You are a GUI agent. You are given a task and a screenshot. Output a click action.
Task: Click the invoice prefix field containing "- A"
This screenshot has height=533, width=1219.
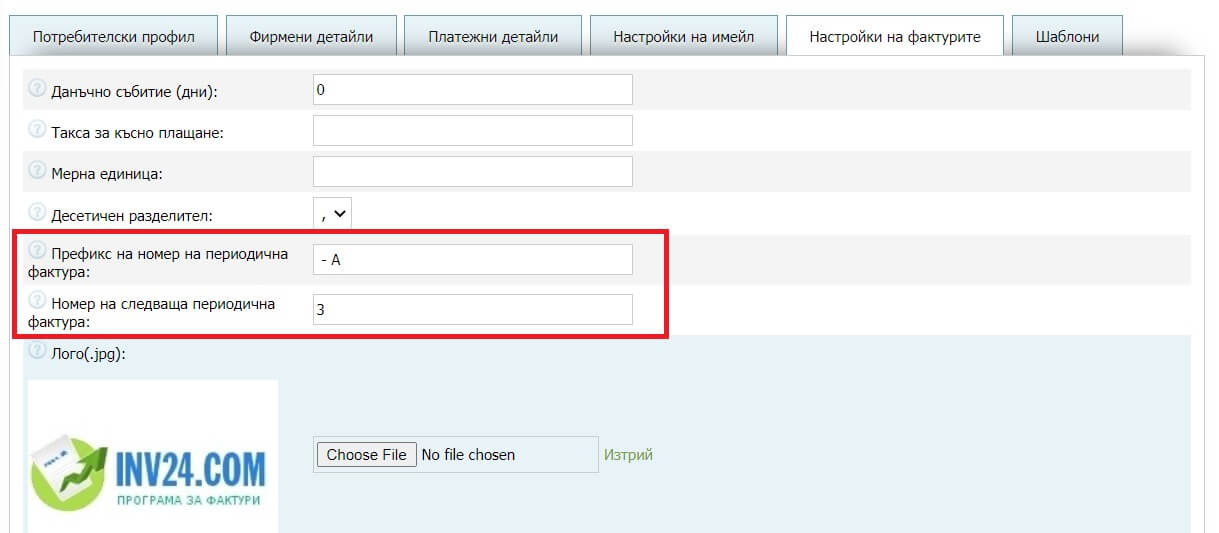472,260
